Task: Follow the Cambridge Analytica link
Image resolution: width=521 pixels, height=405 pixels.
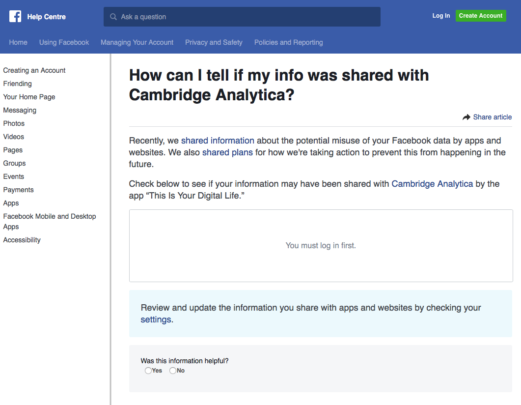Action: click(x=432, y=184)
